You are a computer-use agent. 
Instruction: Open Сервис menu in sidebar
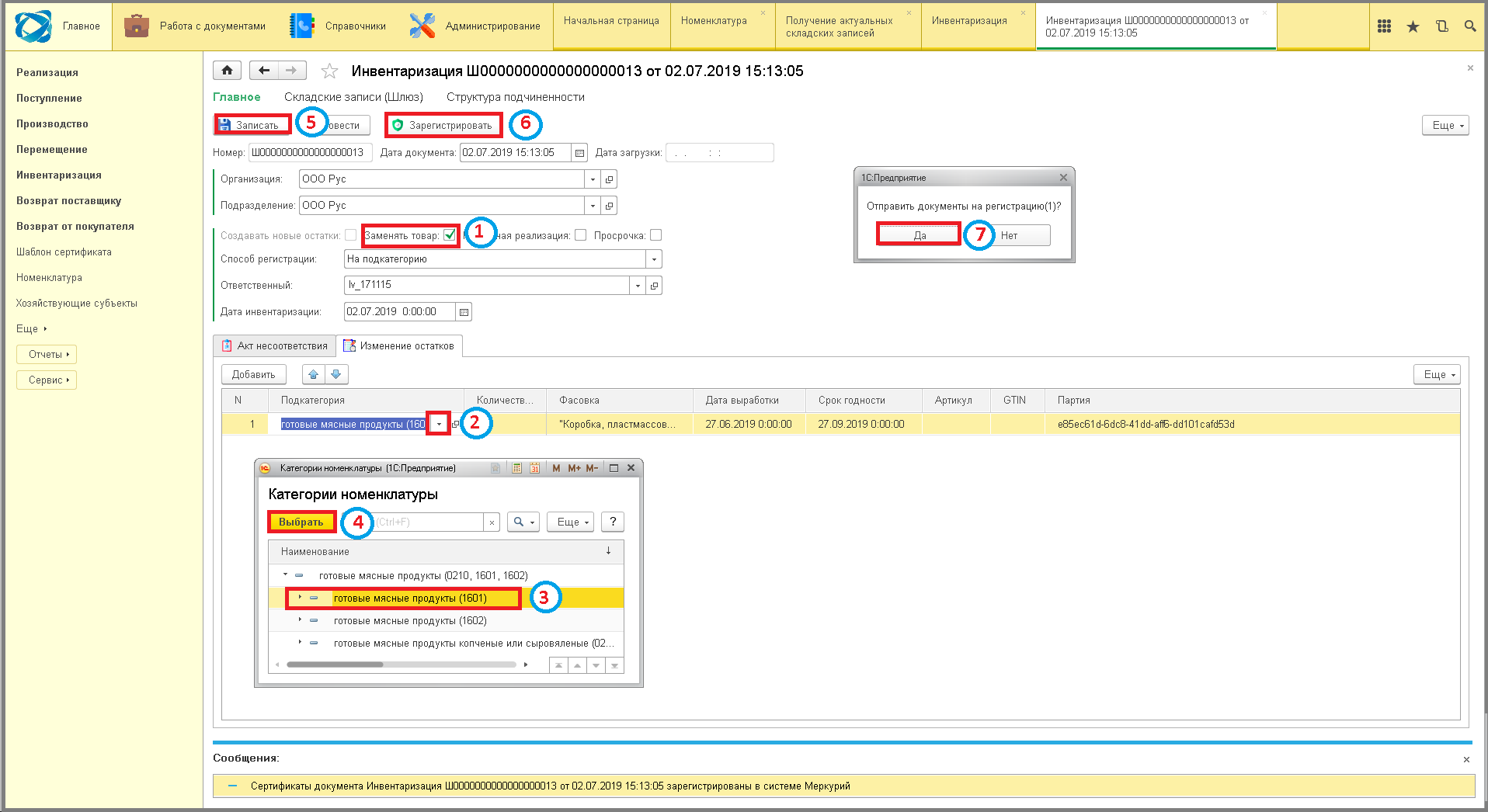pyautogui.click(x=47, y=380)
